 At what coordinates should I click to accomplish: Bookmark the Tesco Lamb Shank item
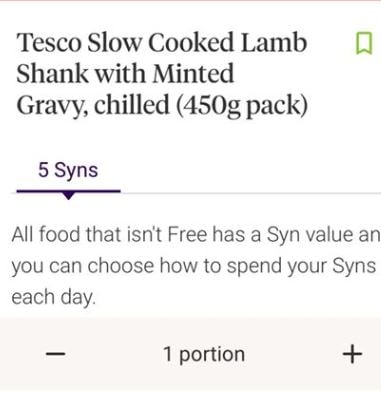[x=364, y=43]
